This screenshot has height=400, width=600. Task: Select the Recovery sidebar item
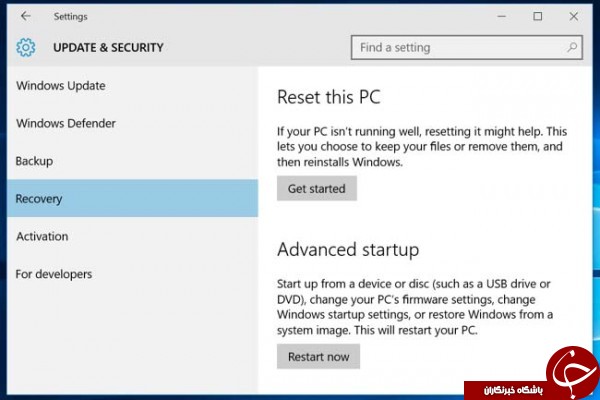(132, 198)
